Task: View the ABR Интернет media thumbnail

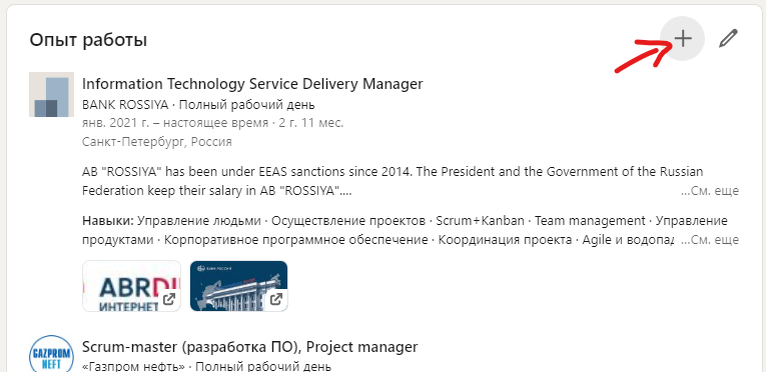Action: pyautogui.click(x=131, y=286)
